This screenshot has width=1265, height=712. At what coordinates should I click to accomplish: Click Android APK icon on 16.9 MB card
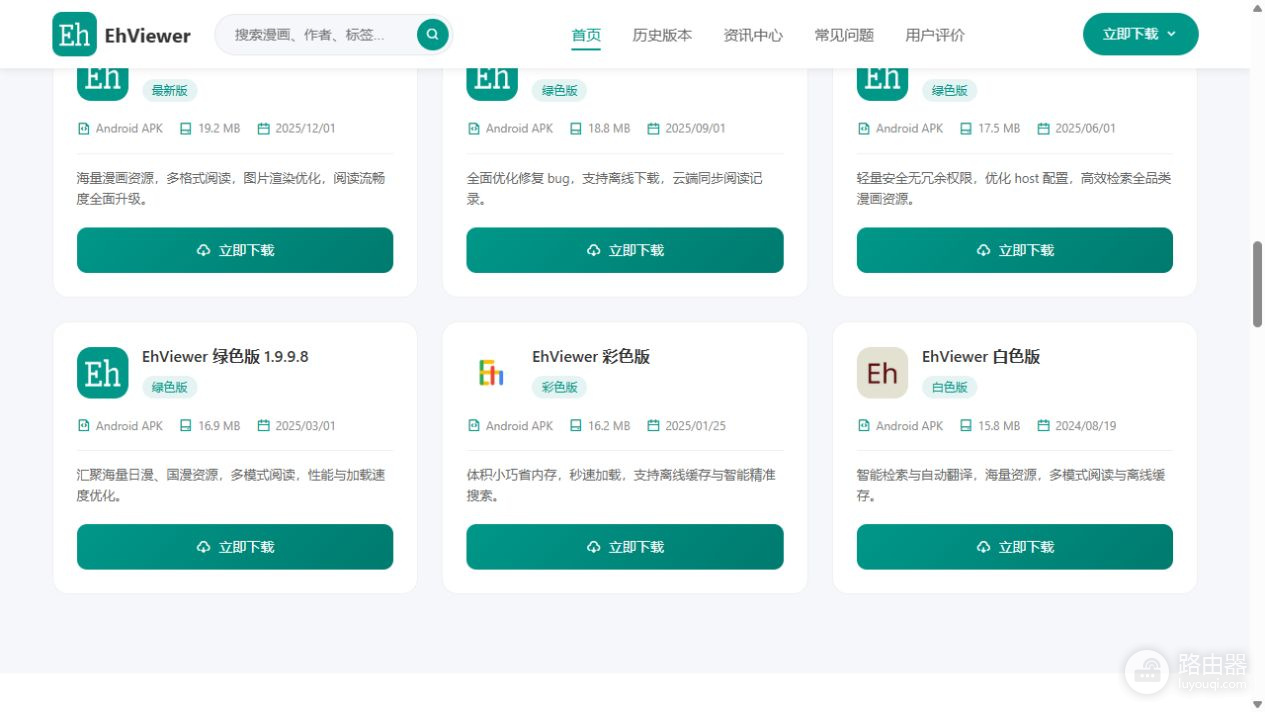[x=84, y=425]
